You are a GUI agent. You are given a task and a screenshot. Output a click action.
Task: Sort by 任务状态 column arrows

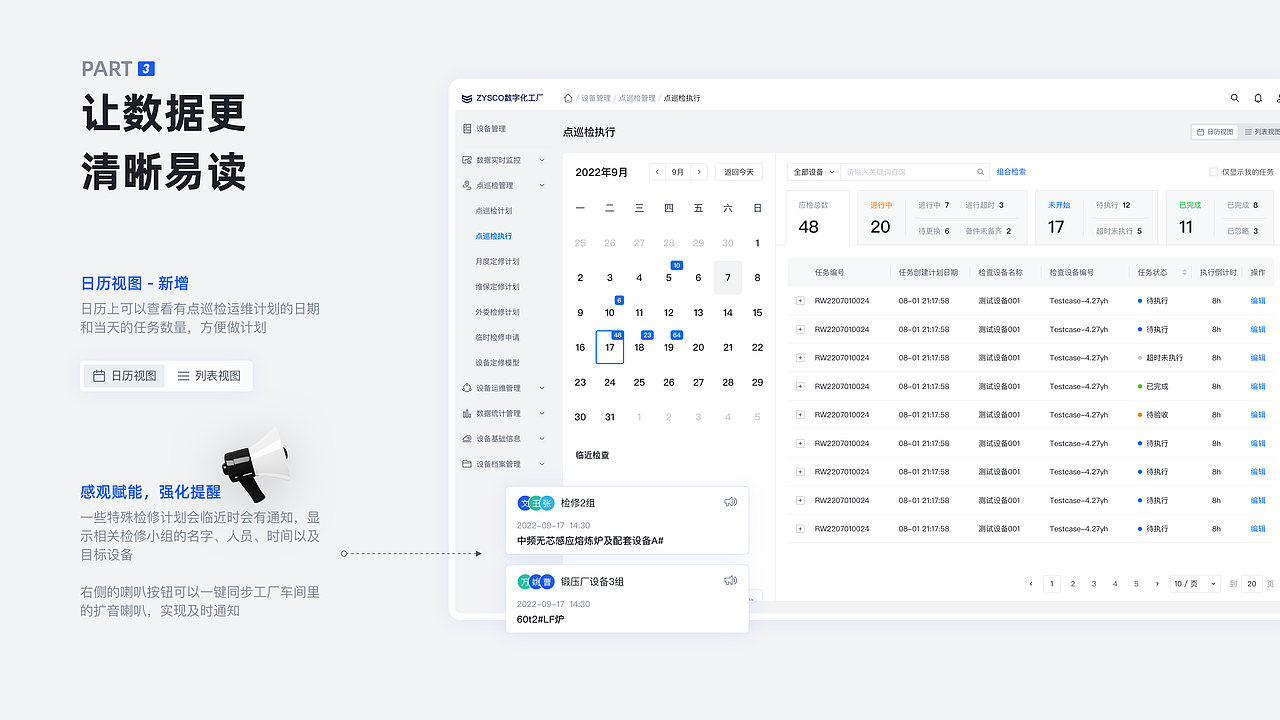pyautogui.click(x=1185, y=272)
